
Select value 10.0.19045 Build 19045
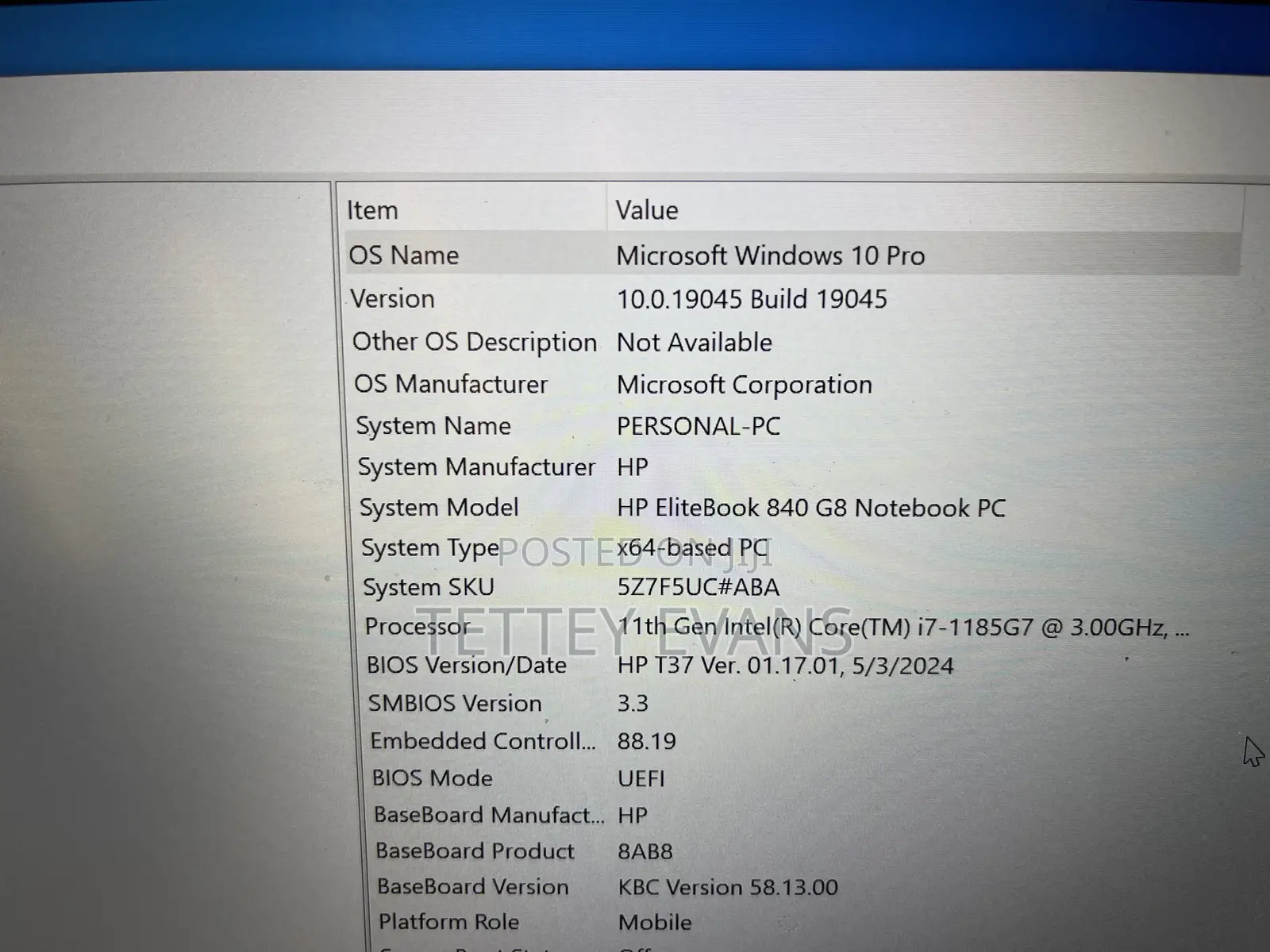point(752,299)
